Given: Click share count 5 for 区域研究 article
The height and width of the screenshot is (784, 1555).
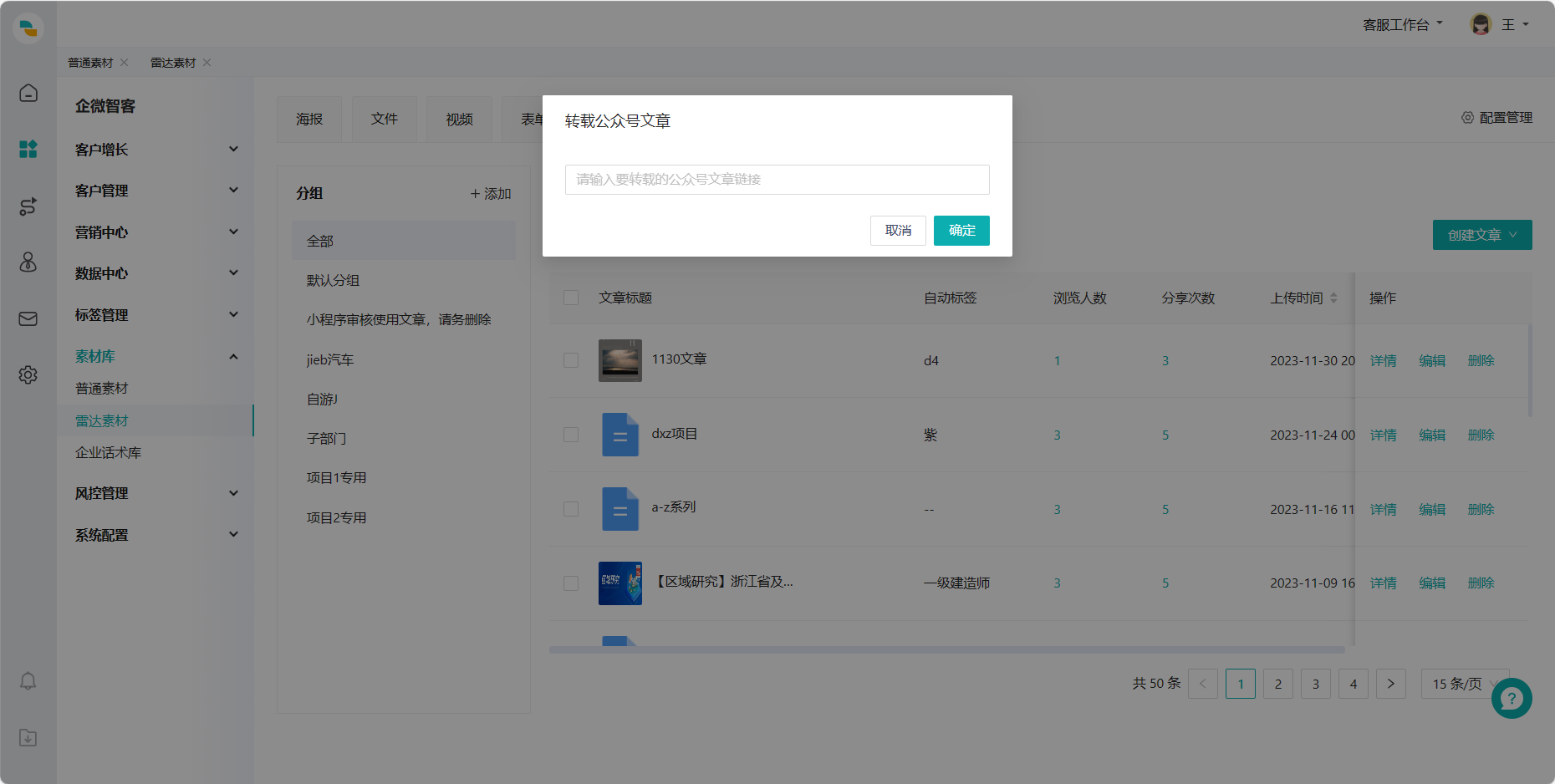Looking at the screenshot, I should [x=1165, y=583].
